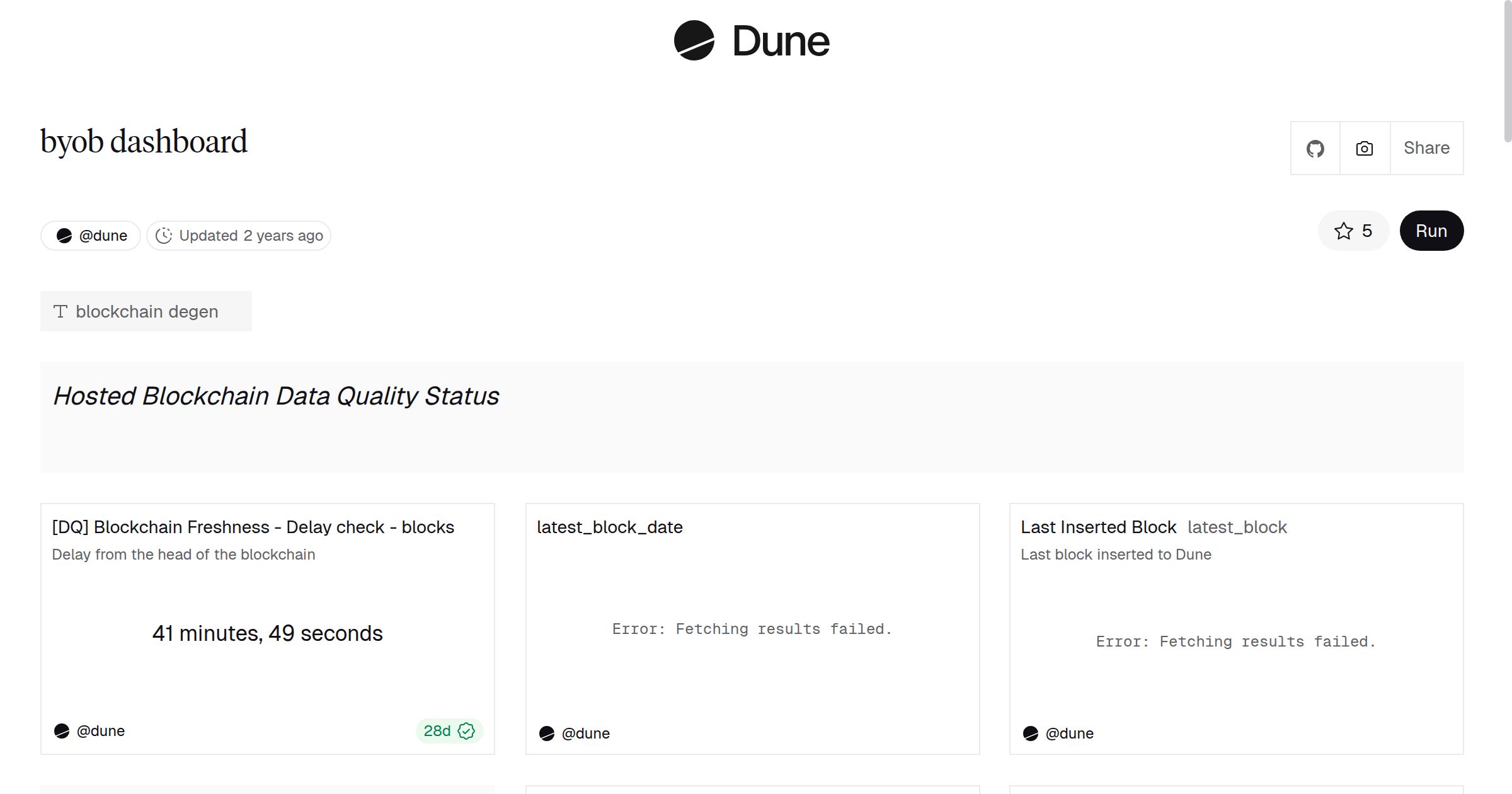Click the clock icon beside Updated

coord(164,236)
